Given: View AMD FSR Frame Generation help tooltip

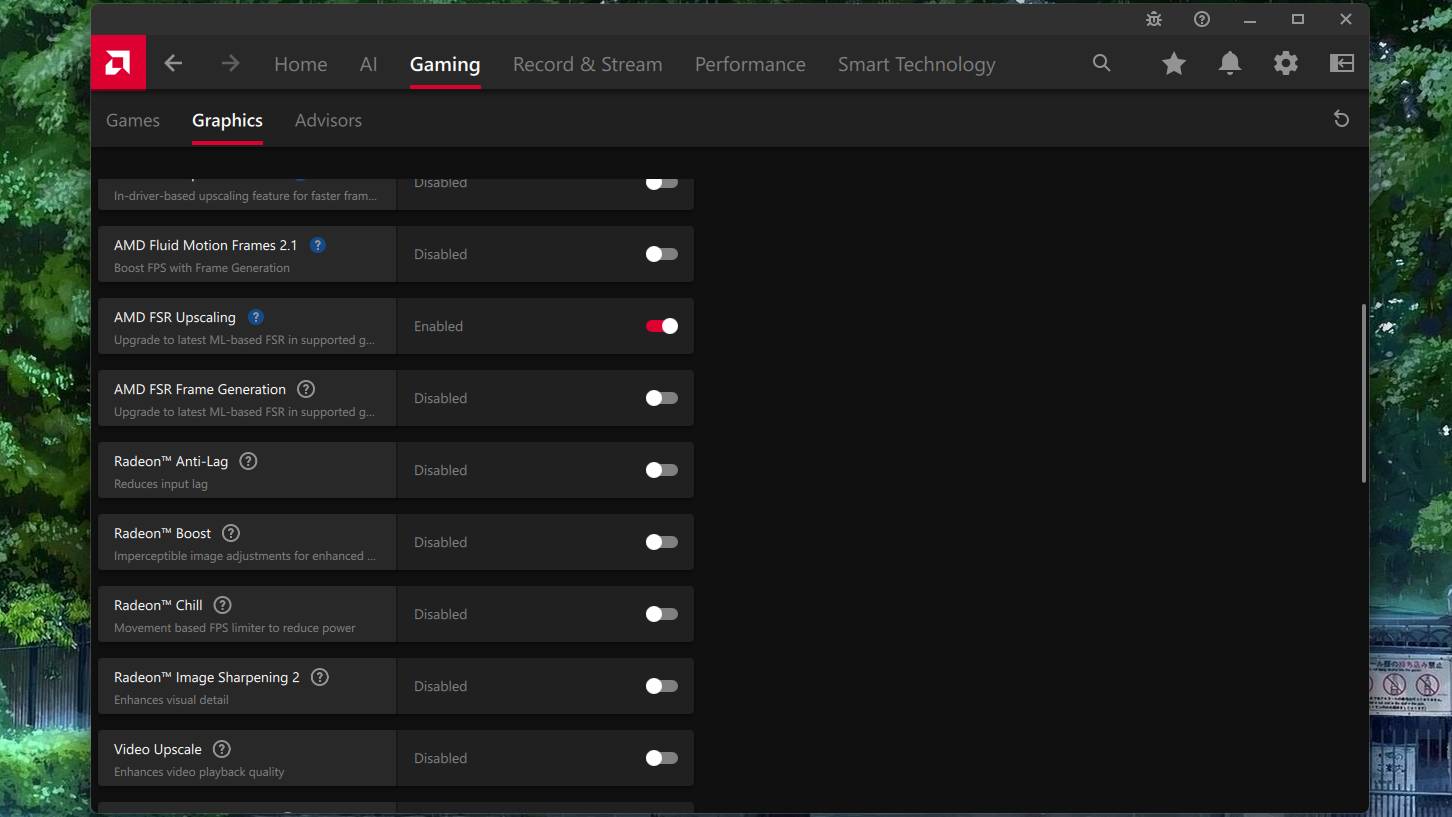Looking at the screenshot, I should coord(305,388).
